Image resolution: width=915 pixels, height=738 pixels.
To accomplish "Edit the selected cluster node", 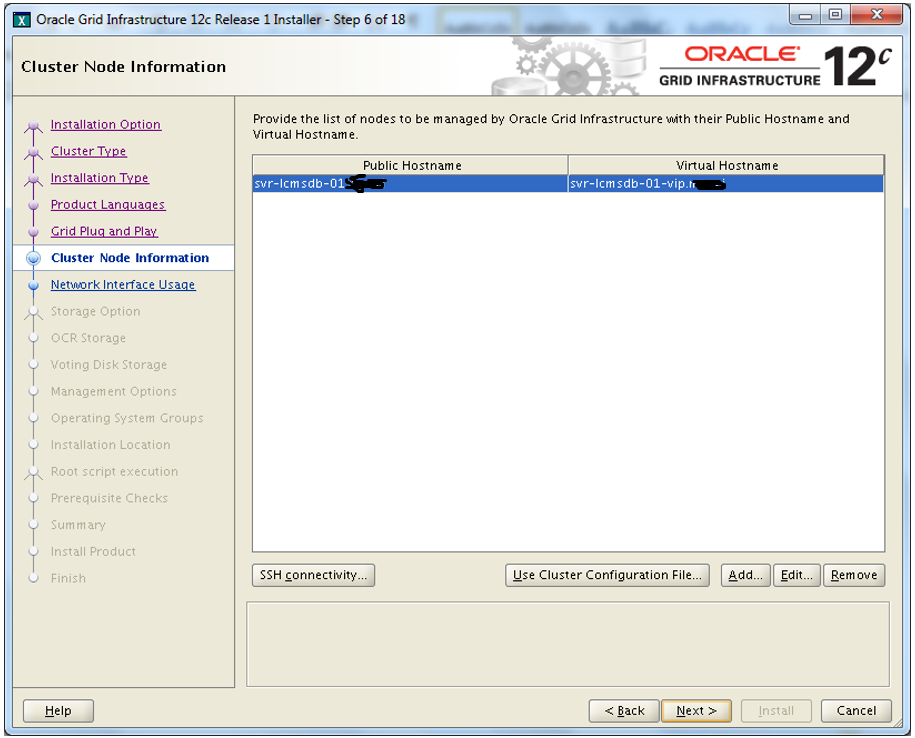I will pos(797,575).
